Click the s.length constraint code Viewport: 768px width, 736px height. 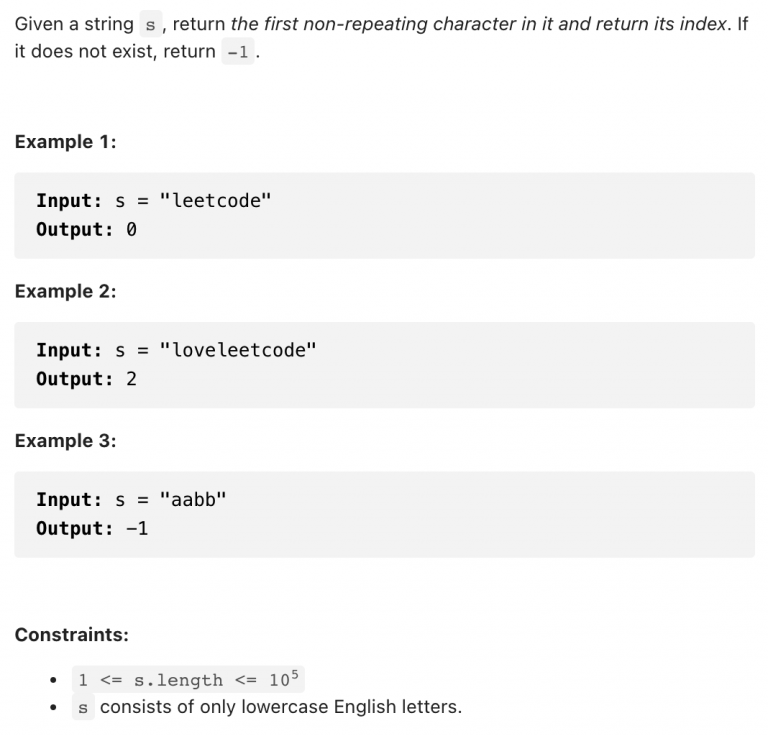[188, 679]
